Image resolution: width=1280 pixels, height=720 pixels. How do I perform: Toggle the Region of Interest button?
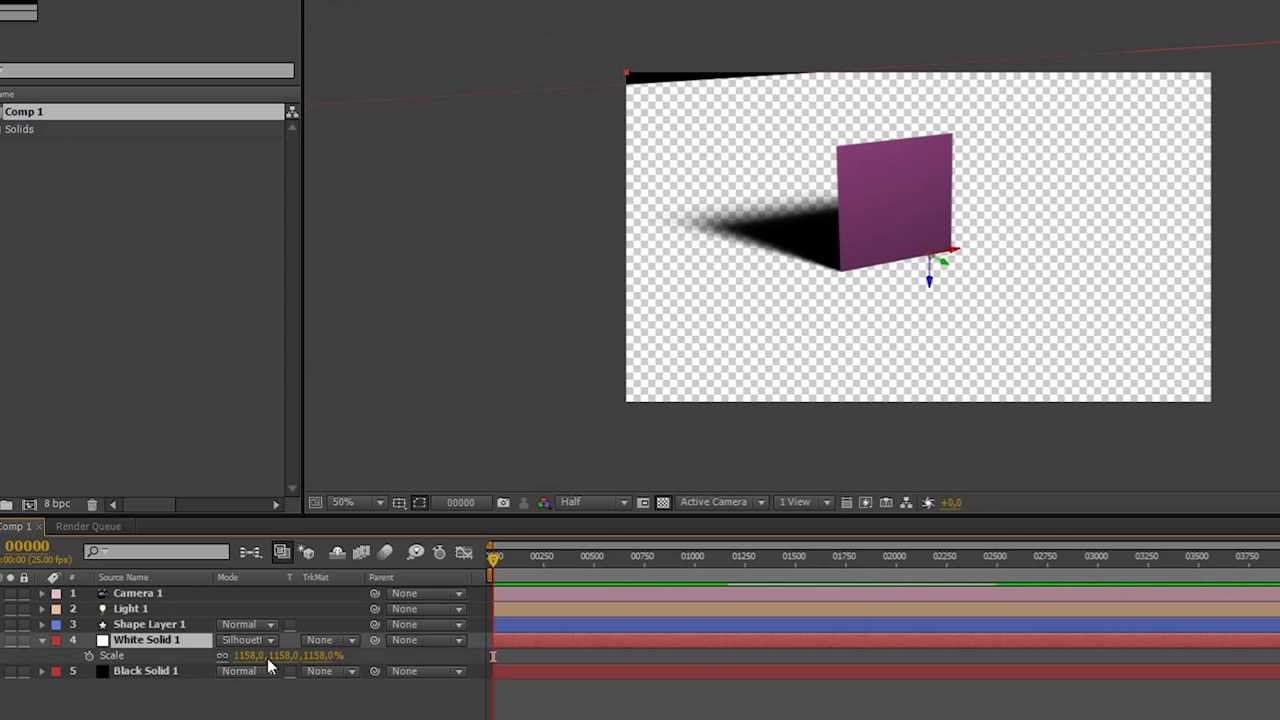coord(643,503)
